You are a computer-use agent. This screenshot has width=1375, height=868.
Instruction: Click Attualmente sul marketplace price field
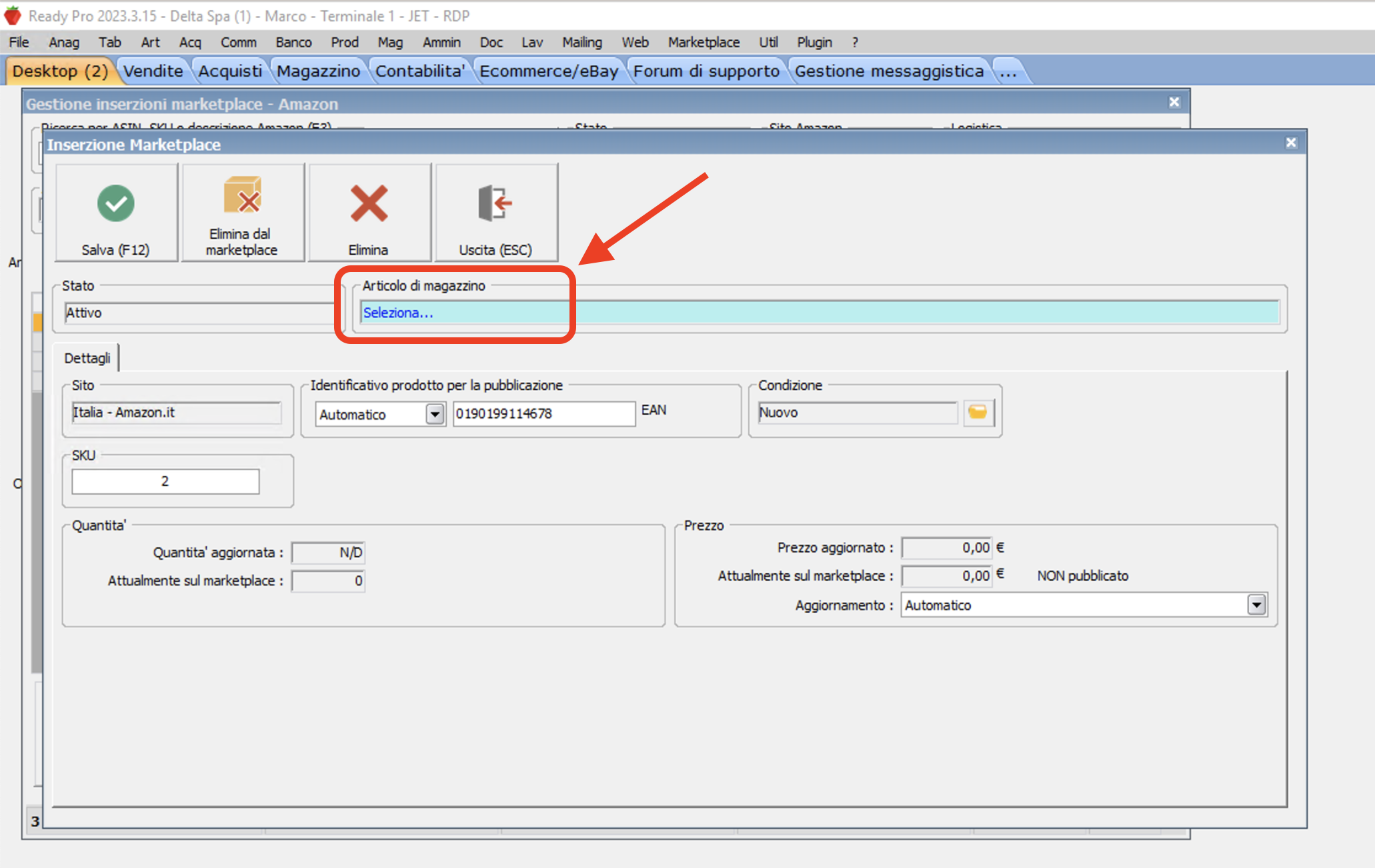947,576
